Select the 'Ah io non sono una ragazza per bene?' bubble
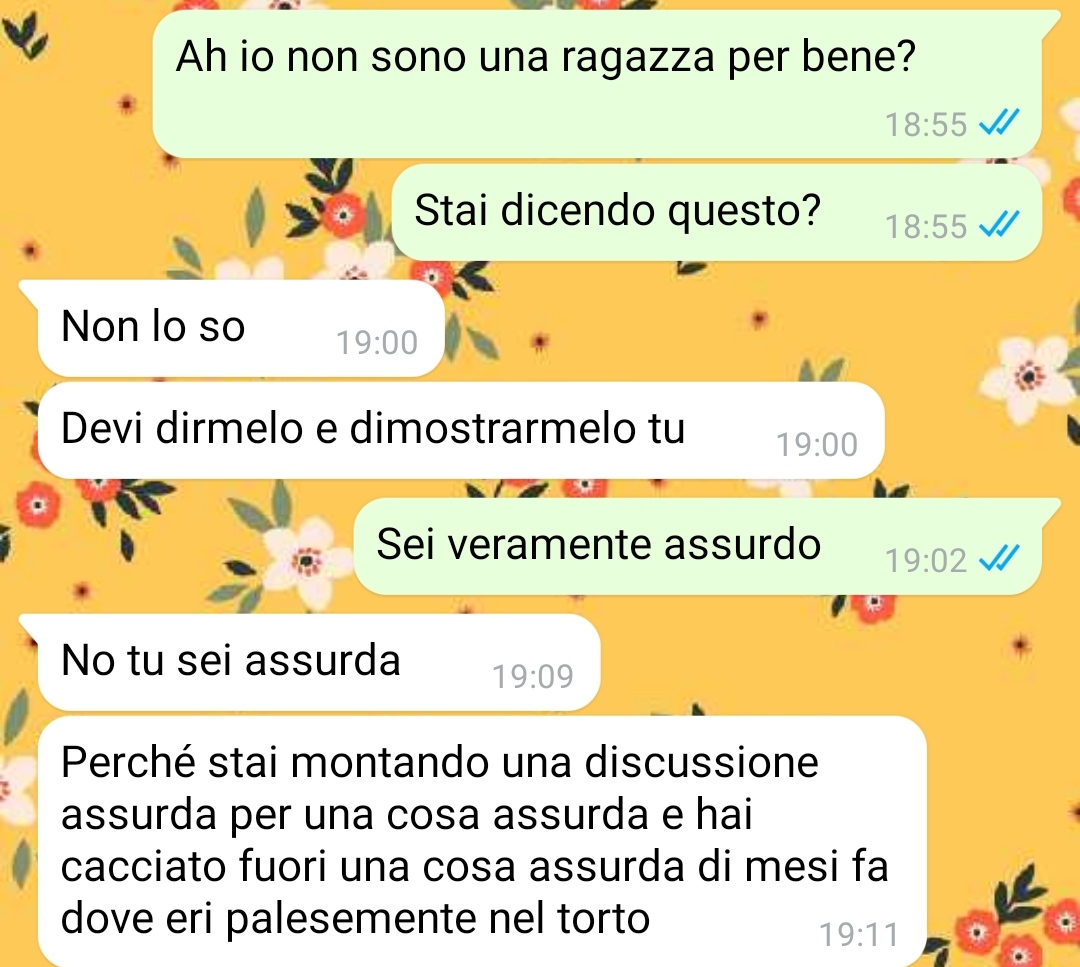1080x967 pixels. tap(596, 84)
